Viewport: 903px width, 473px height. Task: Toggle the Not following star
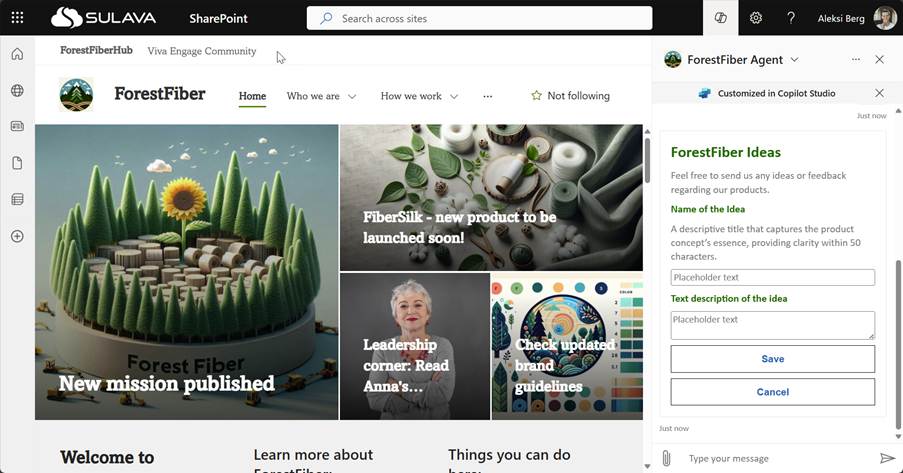(570, 96)
